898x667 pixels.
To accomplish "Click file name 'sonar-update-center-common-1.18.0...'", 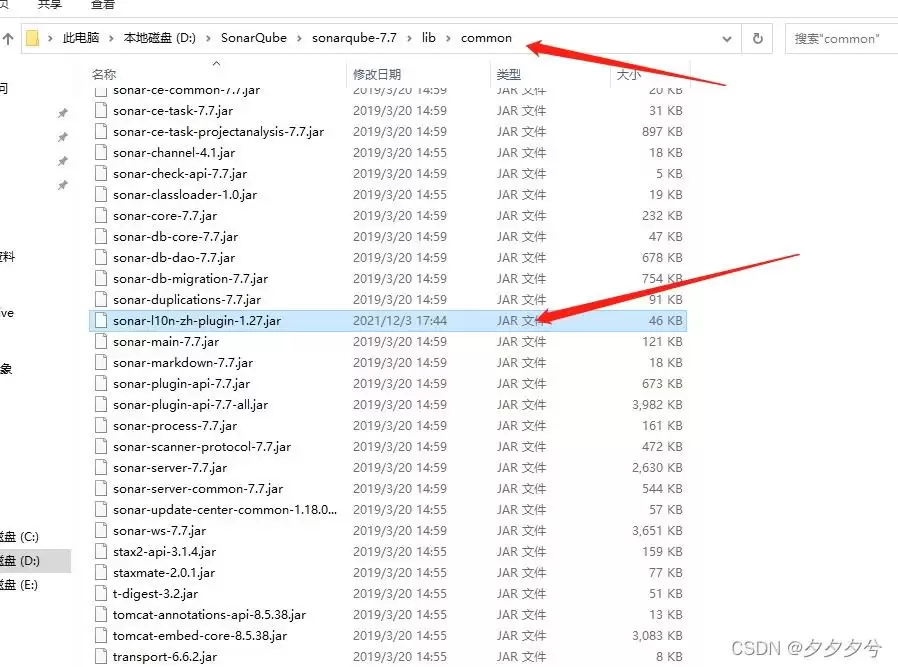I will point(224,510).
